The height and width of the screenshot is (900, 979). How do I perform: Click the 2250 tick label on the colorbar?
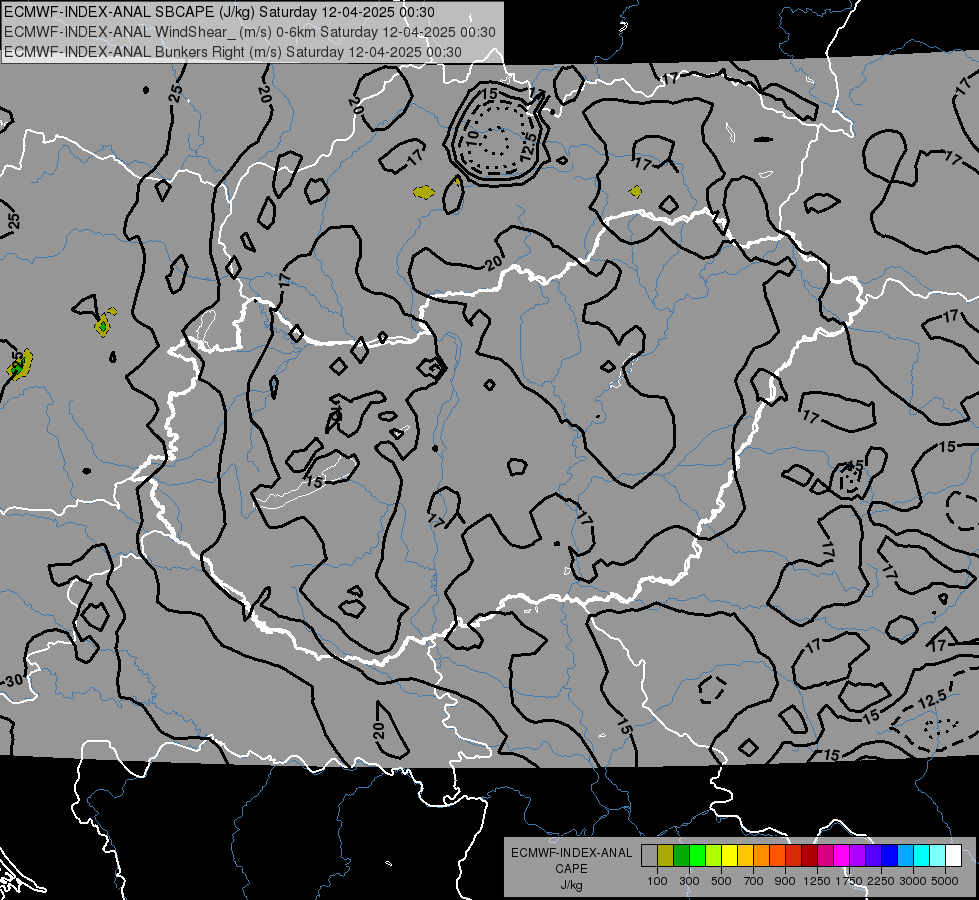pyautogui.click(x=882, y=881)
